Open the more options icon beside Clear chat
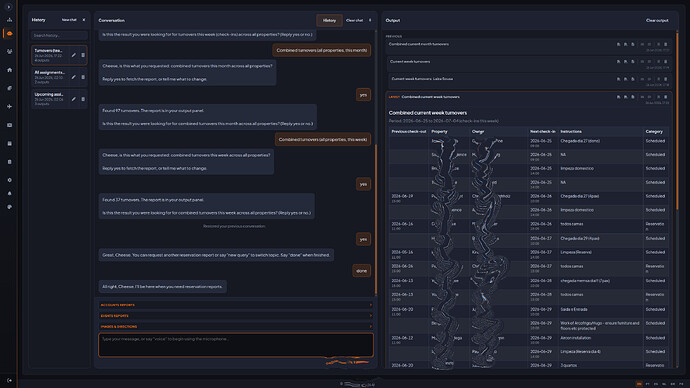The height and width of the screenshot is (388, 690). click(370, 20)
